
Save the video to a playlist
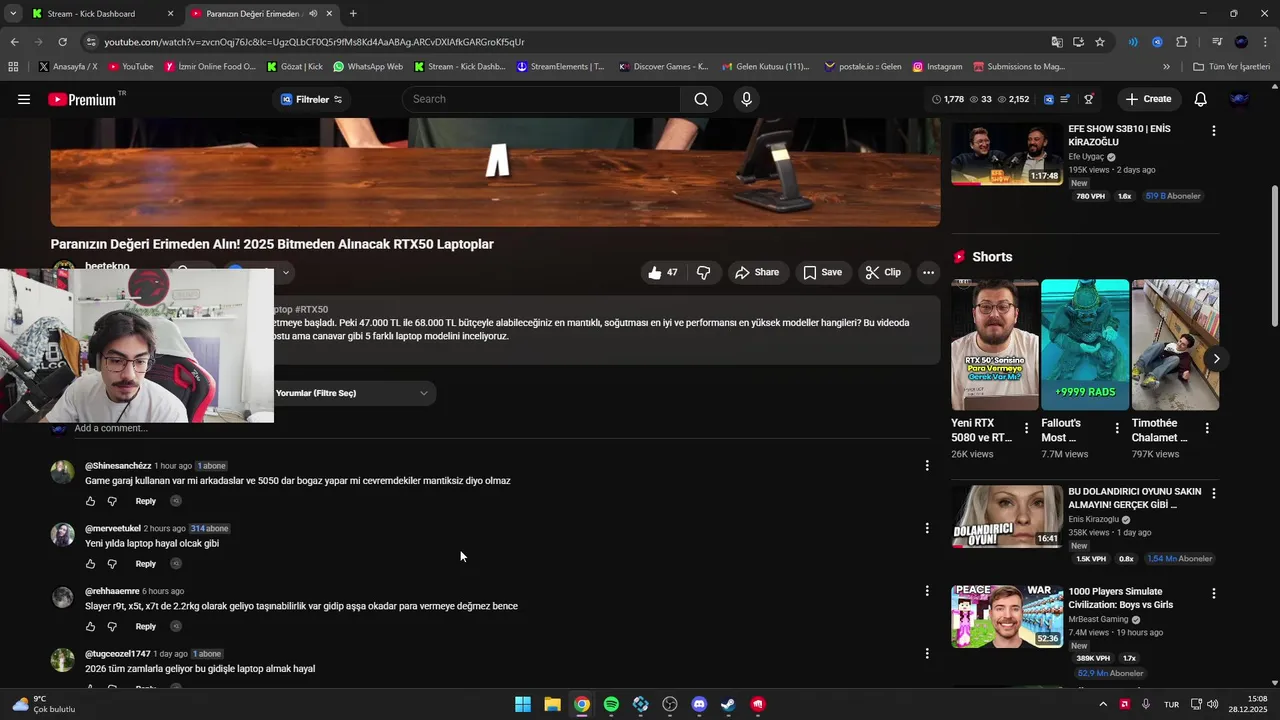coord(822,272)
